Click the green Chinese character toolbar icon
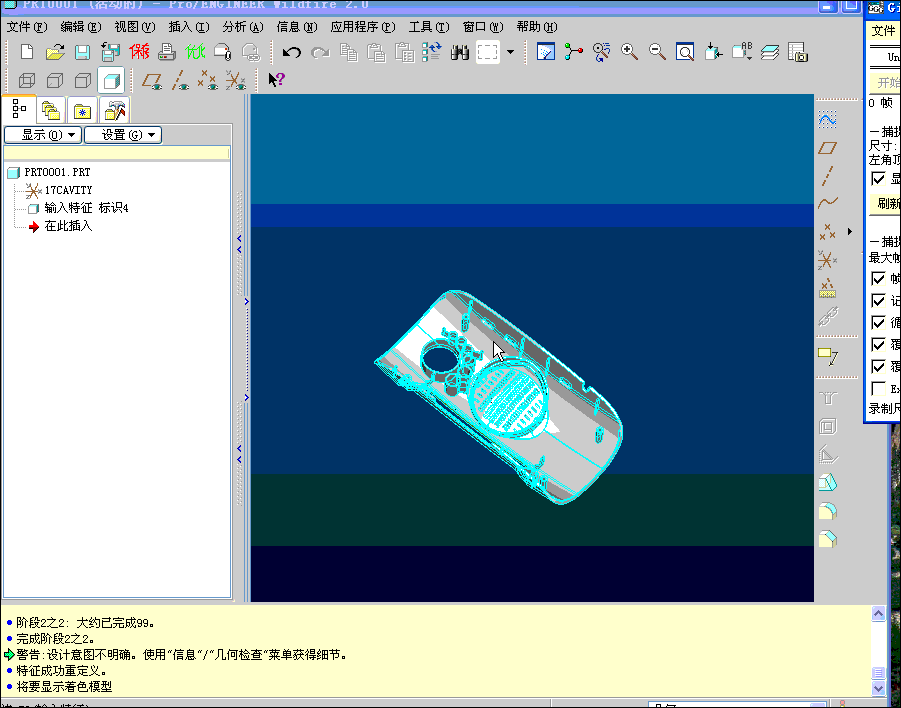Image resolution: width=901 pixels, height=708 pixels. coord(195,52)
